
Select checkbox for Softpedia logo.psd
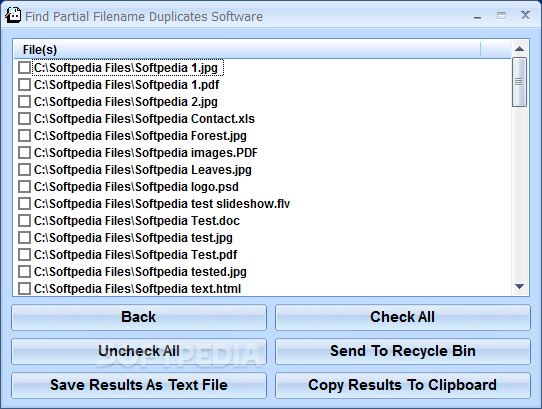[x=25, y=187]
